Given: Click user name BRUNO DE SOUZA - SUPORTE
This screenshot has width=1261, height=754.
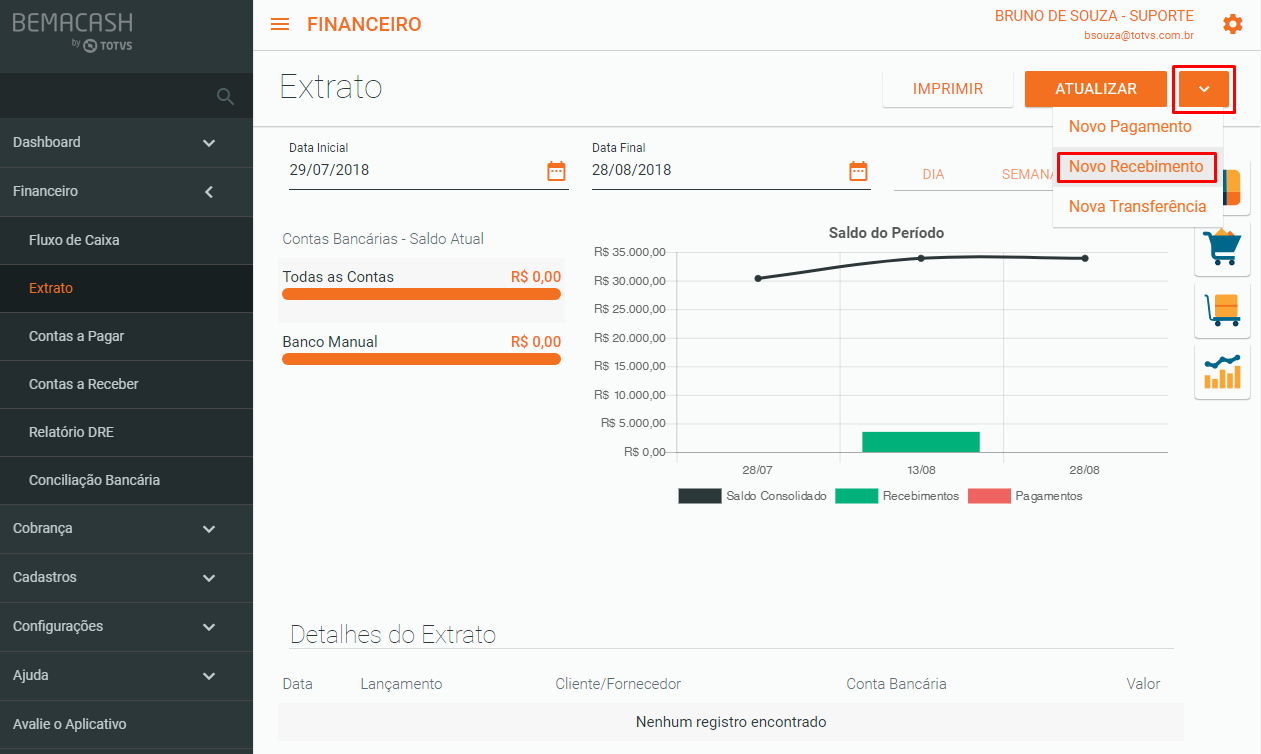Looking at the screenshot, I should pyautogui.click(x=1094, y=16).
